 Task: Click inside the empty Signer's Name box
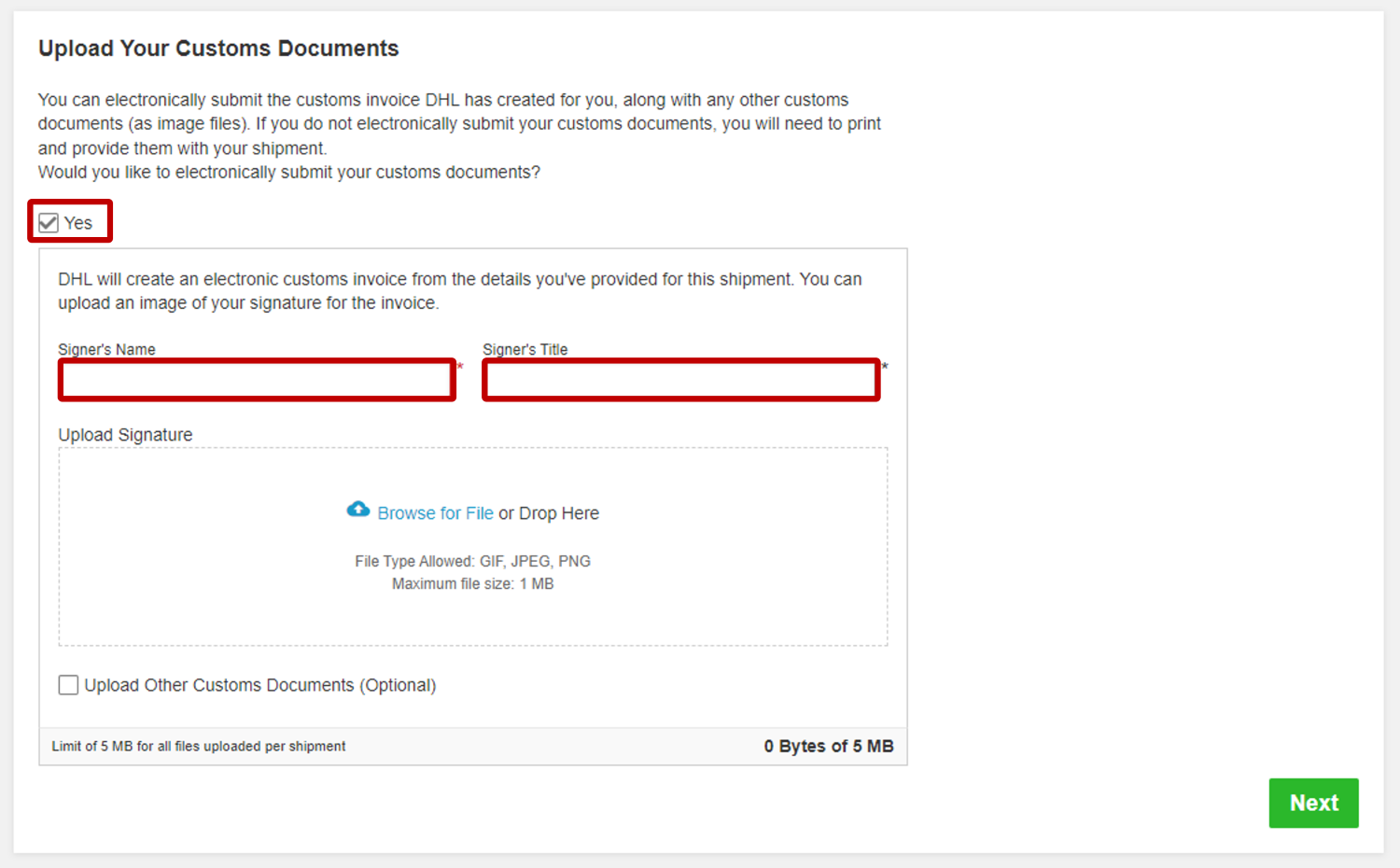[257, 380]
